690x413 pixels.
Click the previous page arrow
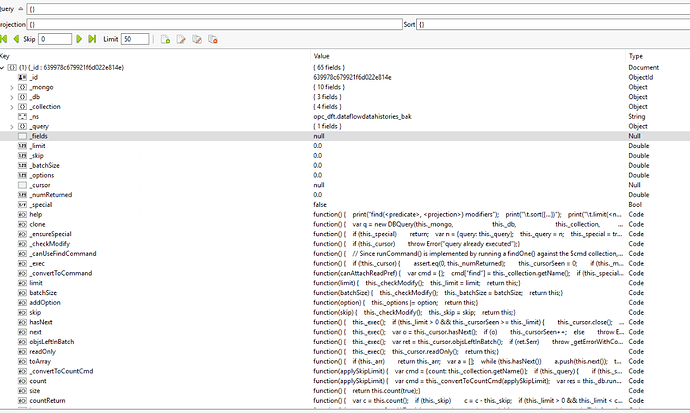pyautogui.click(x=17, y=39)
